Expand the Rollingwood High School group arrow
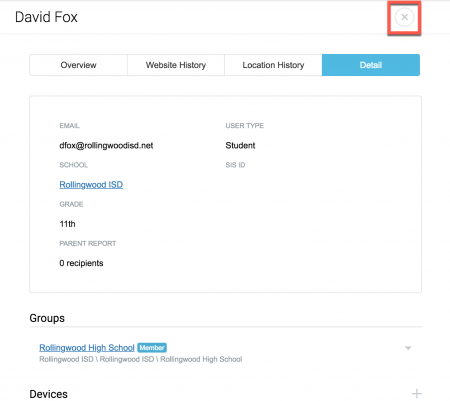 click(408, 348)
